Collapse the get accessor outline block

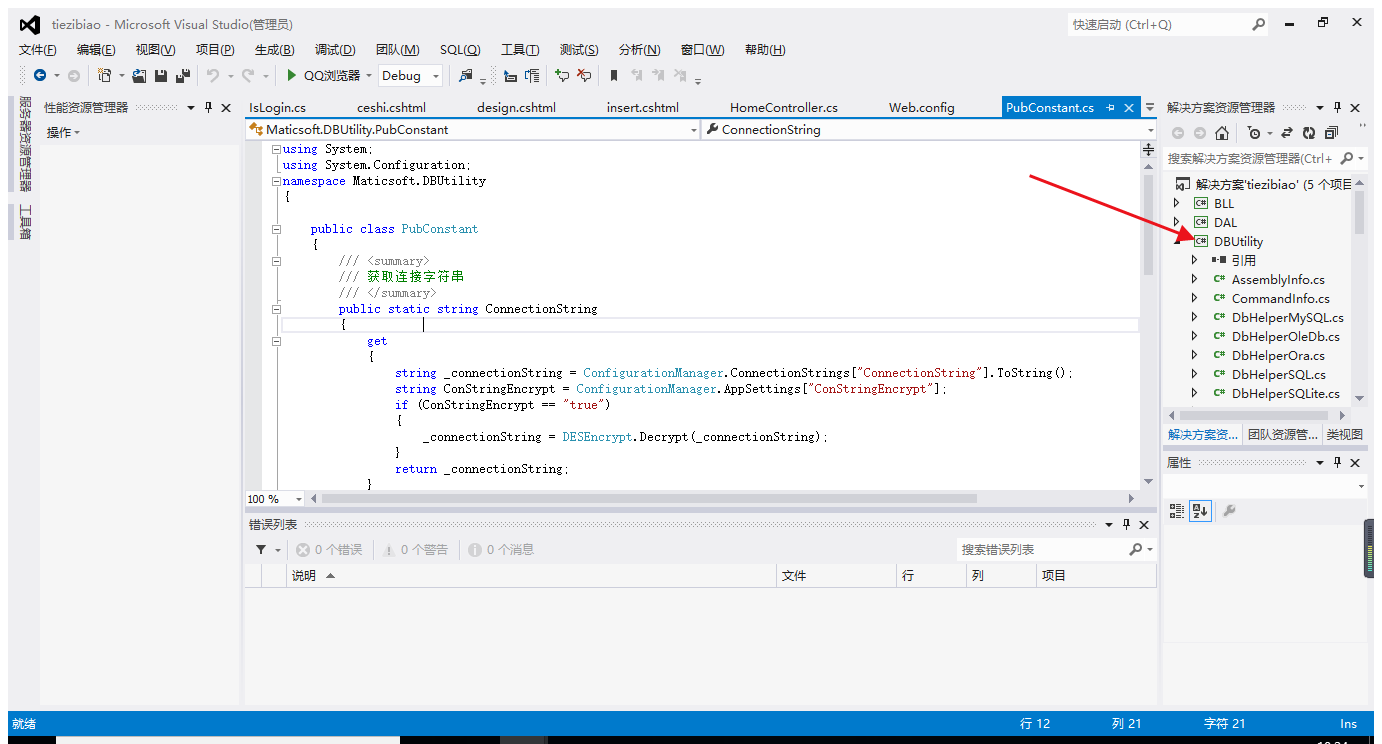pos(276,341)
